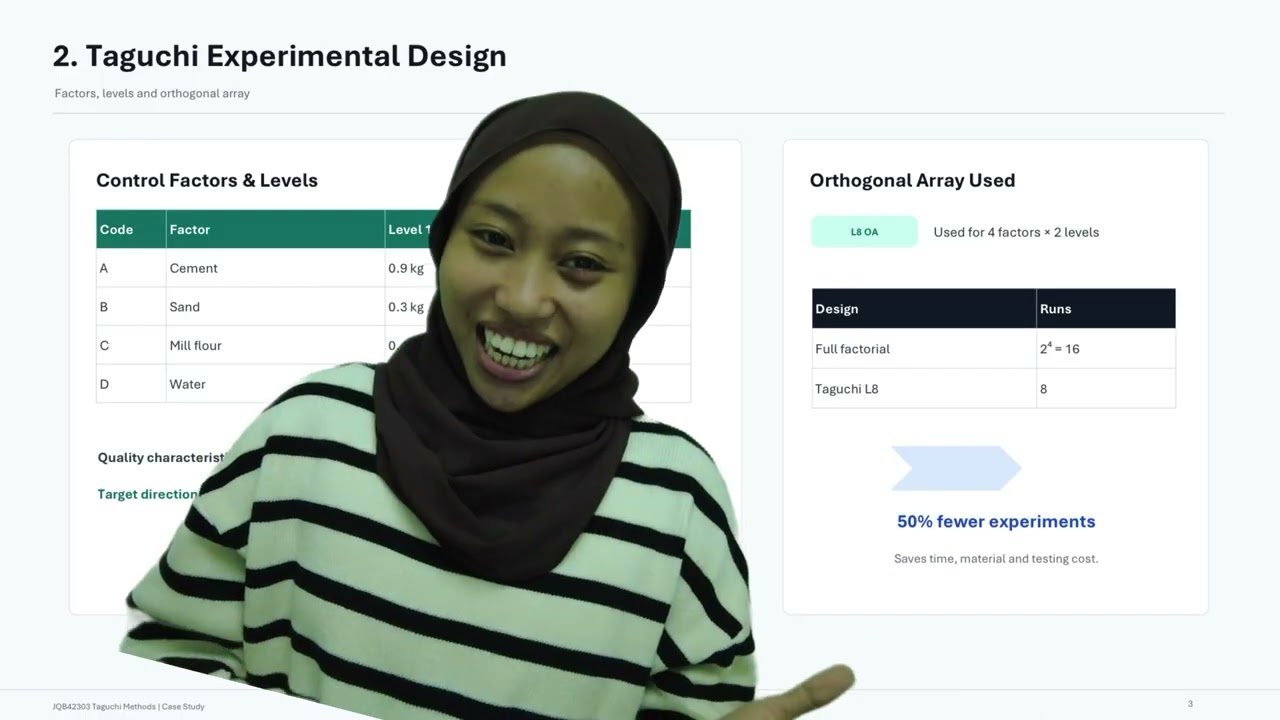Click 'Saves time, material and testing cost.' caption

[996, 559]
